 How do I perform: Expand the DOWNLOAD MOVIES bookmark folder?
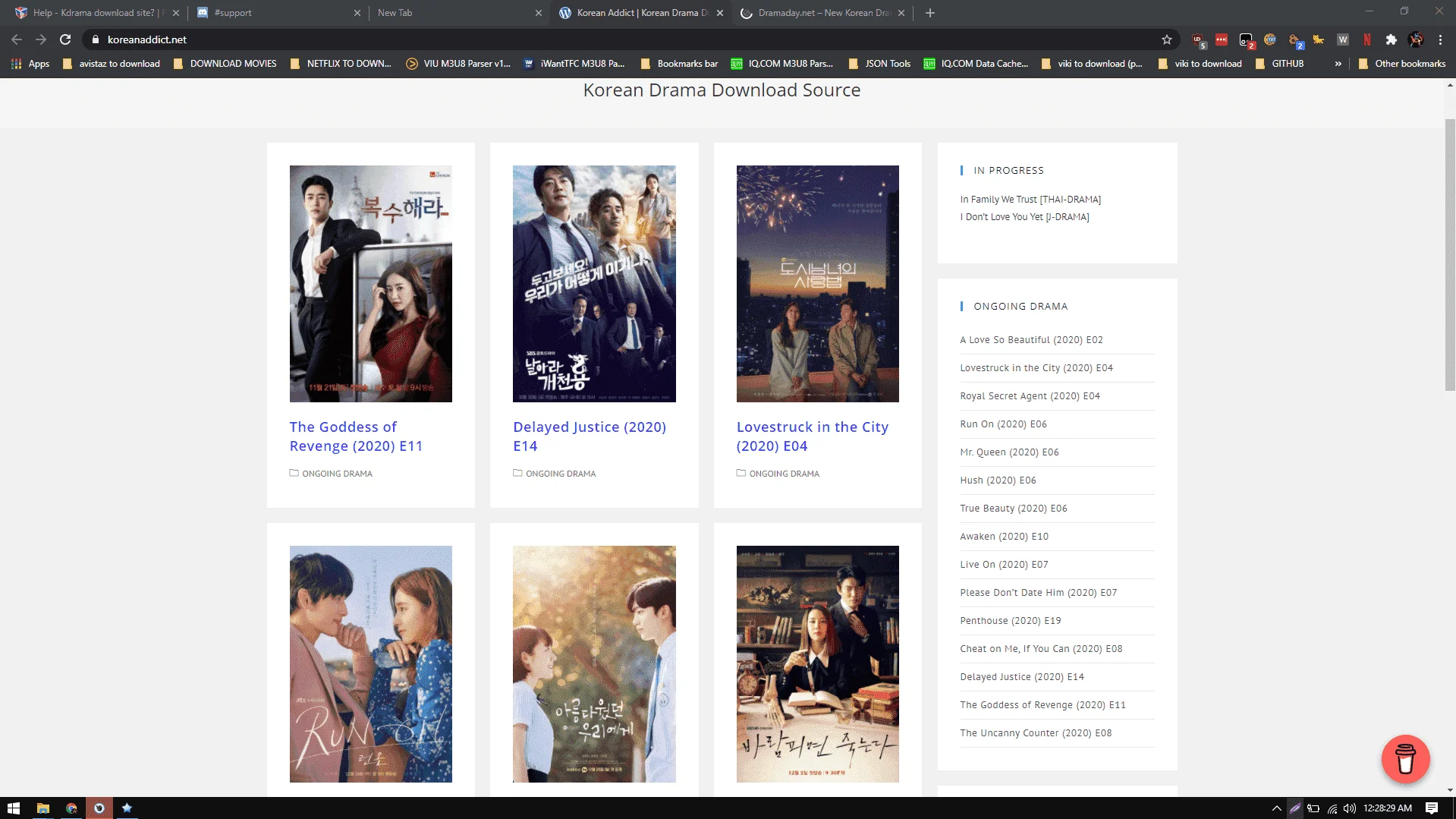point(225,64)
